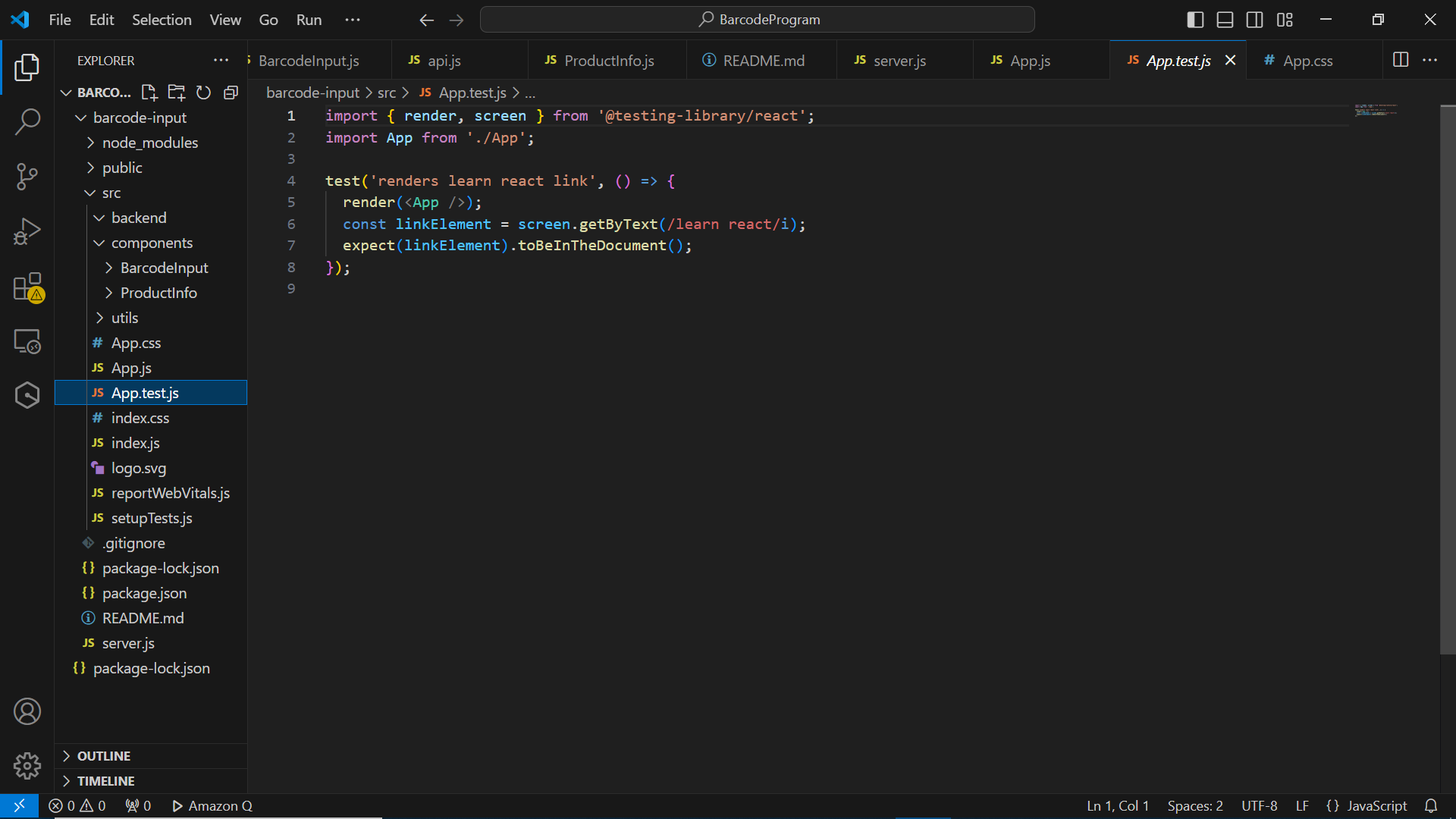The height and width of the screenshot is (819, 1456).
Task: Open the Selection menu
Action: point(162,20)
